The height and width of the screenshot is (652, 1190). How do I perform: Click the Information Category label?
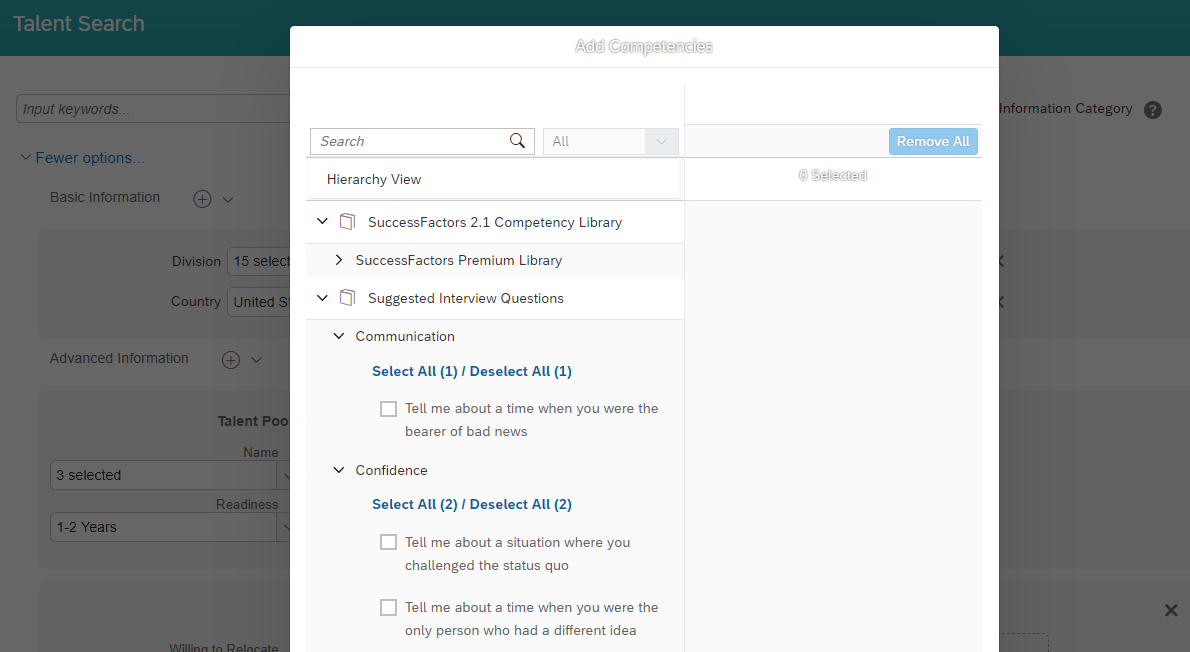[x=1066, y=109]
